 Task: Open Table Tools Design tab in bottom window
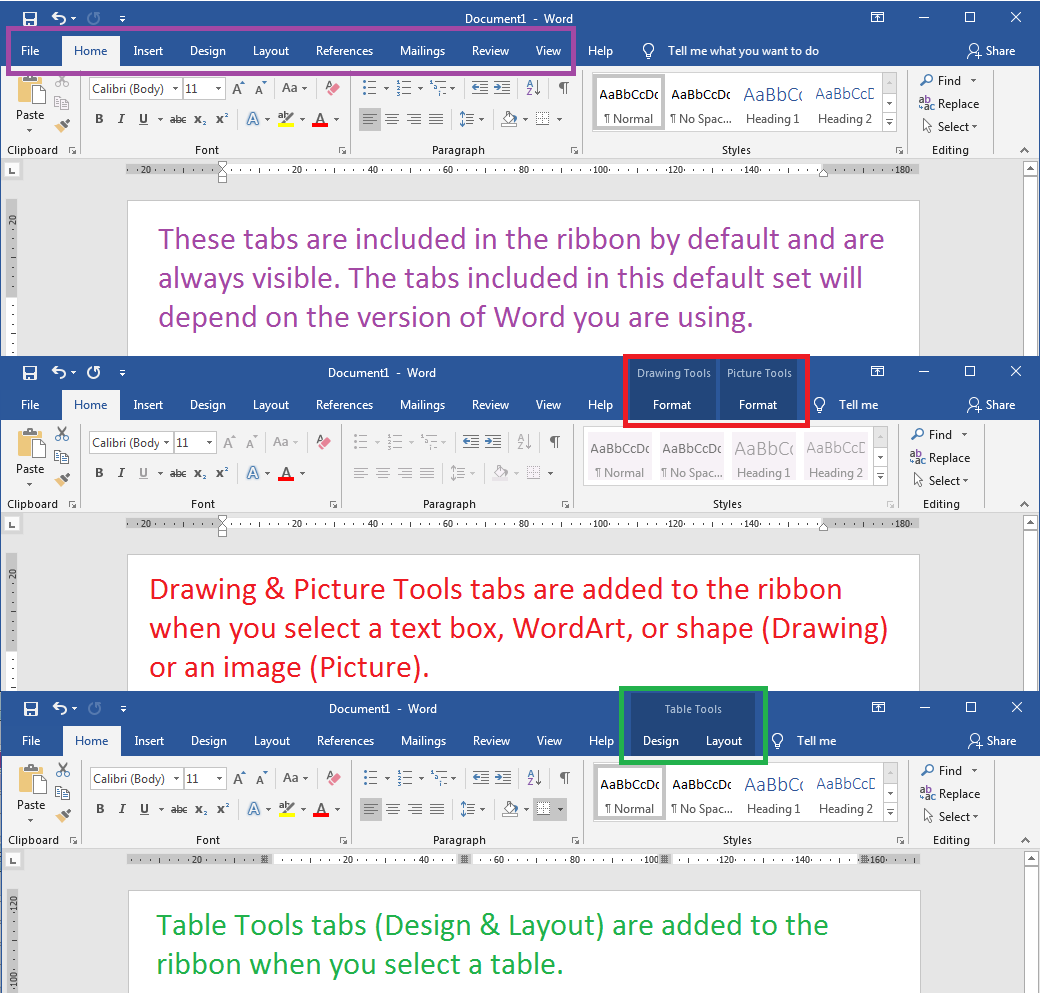click(x=661, y=741)
